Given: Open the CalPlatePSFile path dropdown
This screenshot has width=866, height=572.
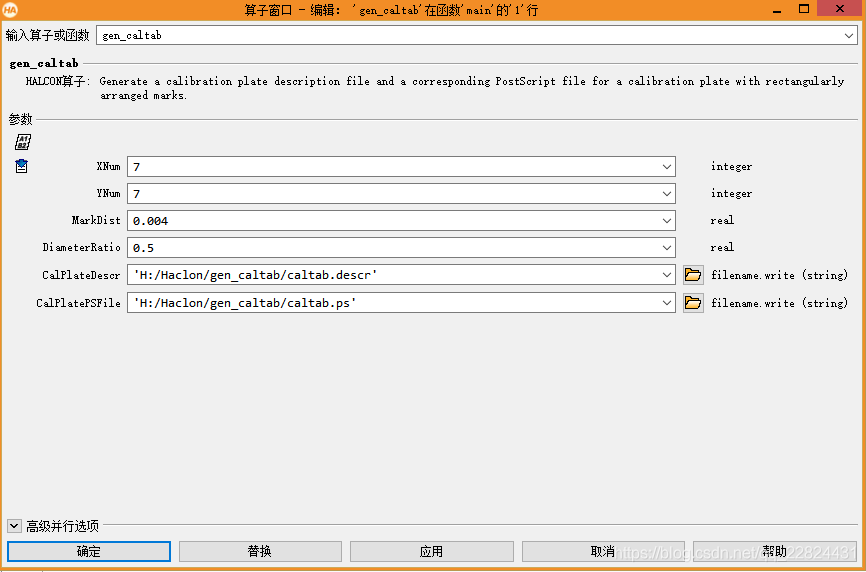Looking at the screenshot, I should 667,303.
